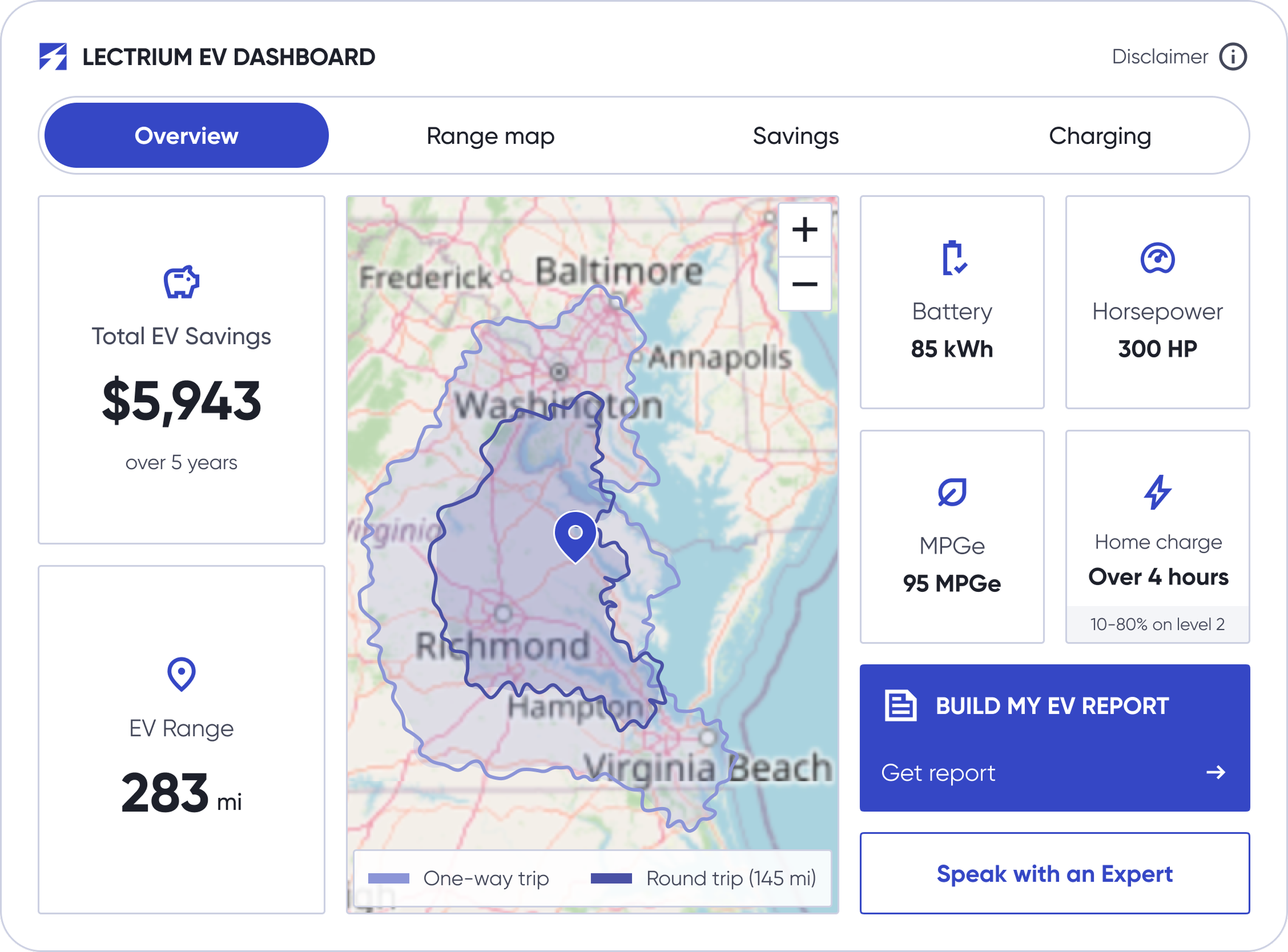Image resolution: width=1288 pixels, height=952 pixels.
Task: Open the Savings tab
Action: coord(795,136)
